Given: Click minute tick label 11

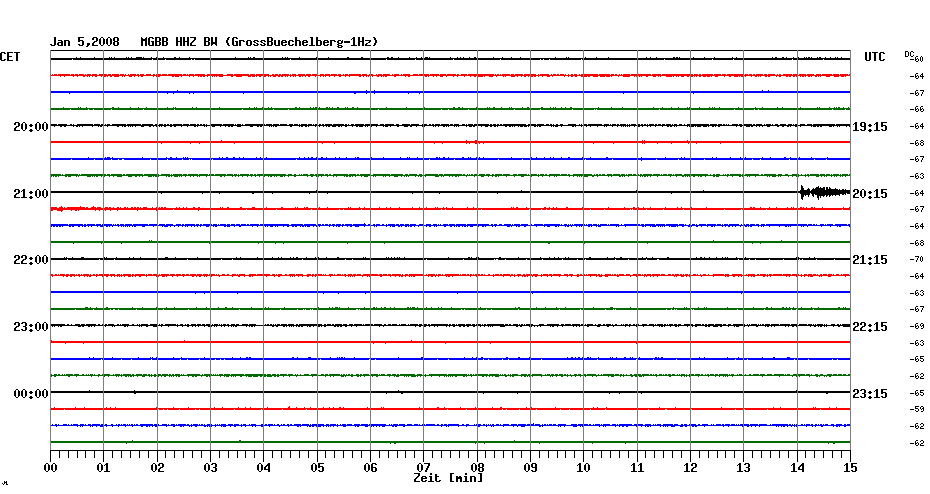Looking at the screenshot, I should click(637, 468).
